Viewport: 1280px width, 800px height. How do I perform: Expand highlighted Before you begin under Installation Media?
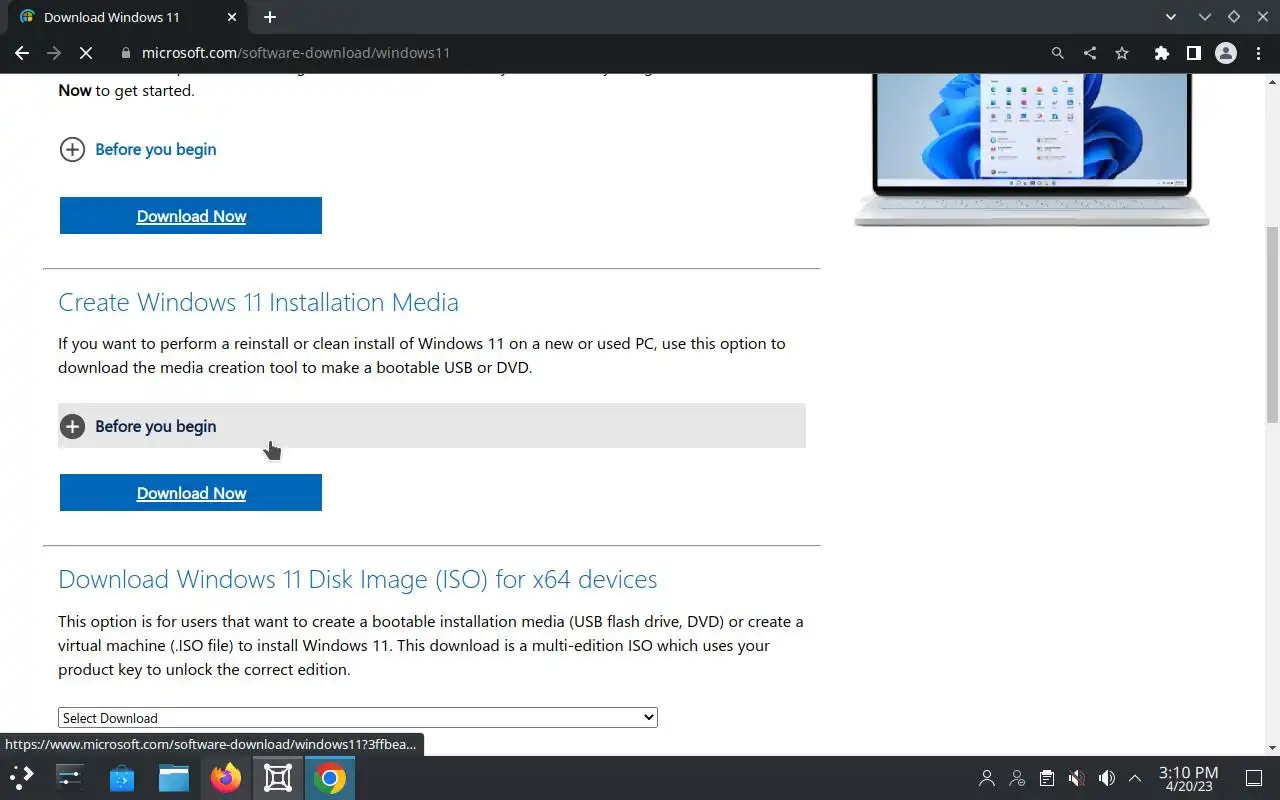pyautogui.click(x=431, y=426)
